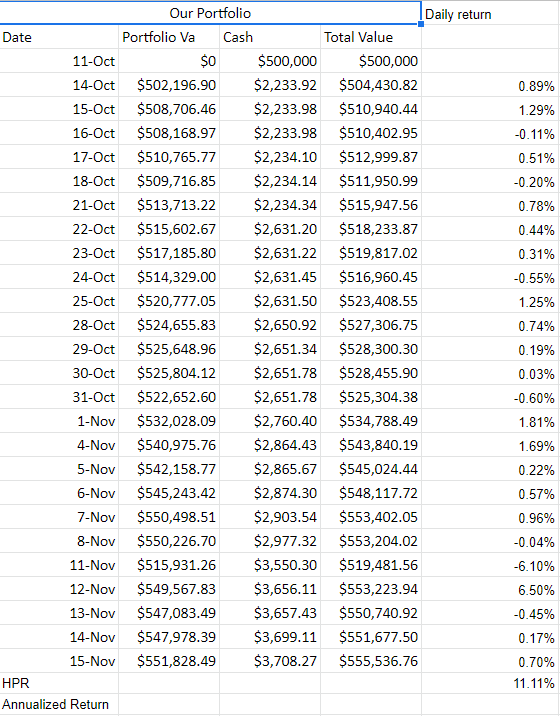This screenshot has width=560, height=716.
Task: Click the total value $512,999.87
Action: point(371,157)
